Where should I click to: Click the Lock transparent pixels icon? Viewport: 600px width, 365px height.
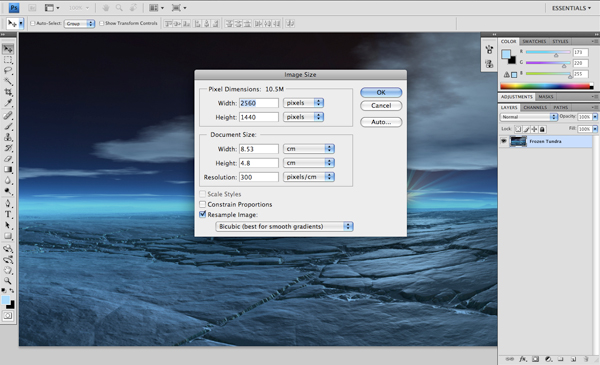tap(518, 129)
